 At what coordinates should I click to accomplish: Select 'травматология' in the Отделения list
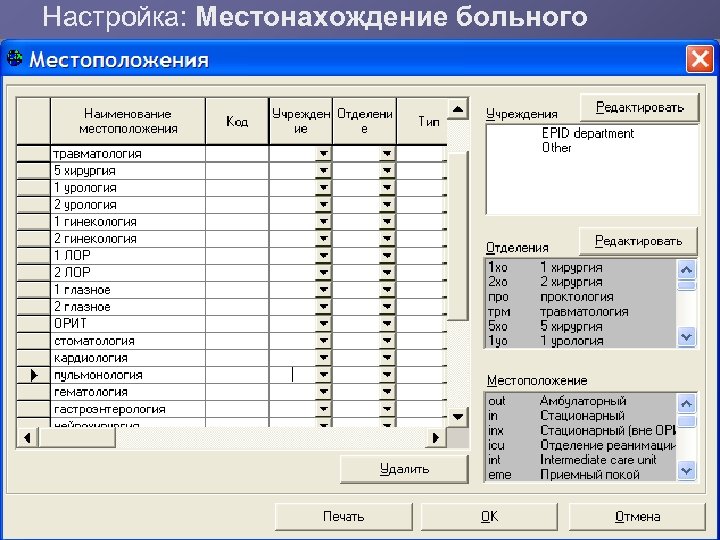581,312
